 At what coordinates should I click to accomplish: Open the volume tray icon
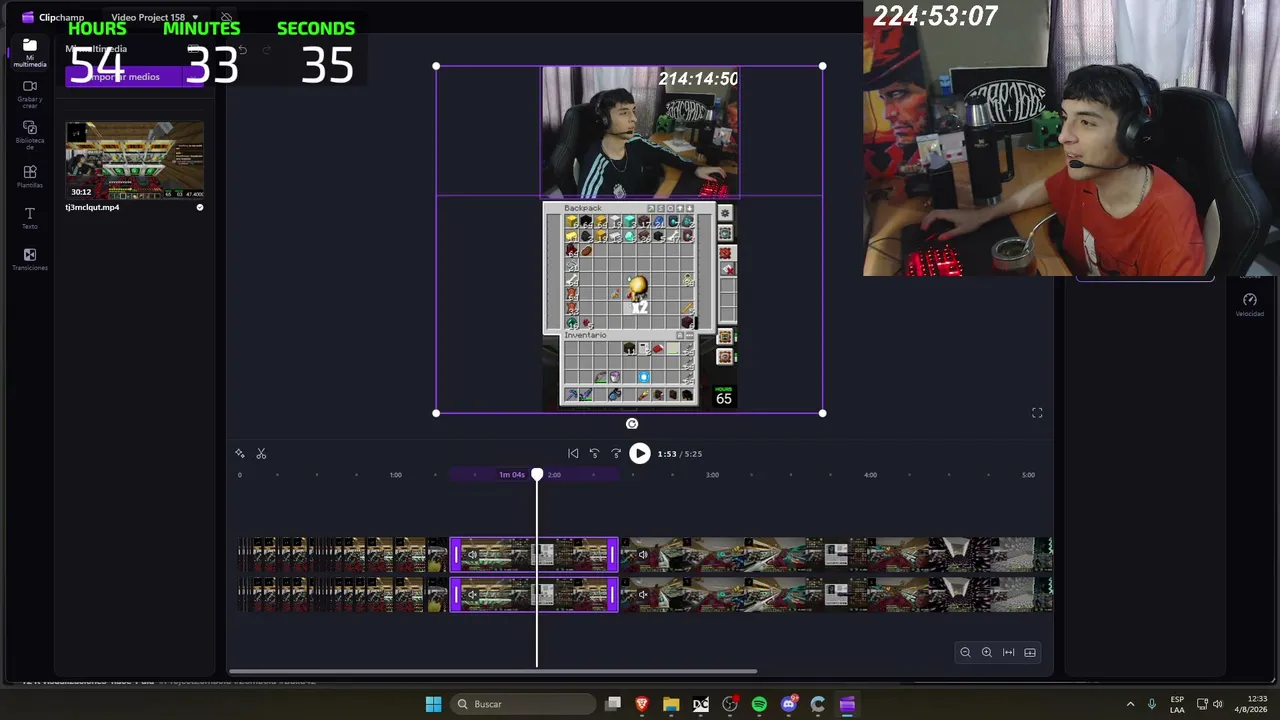pos(1220,704)
